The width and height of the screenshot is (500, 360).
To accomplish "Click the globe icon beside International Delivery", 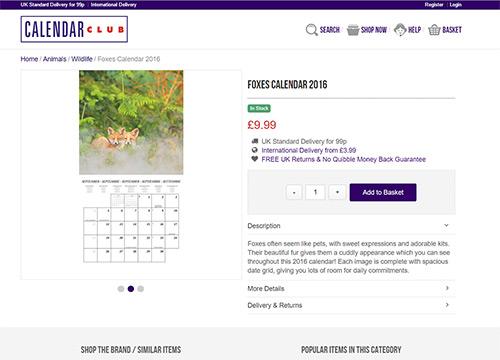I will 255,150.
